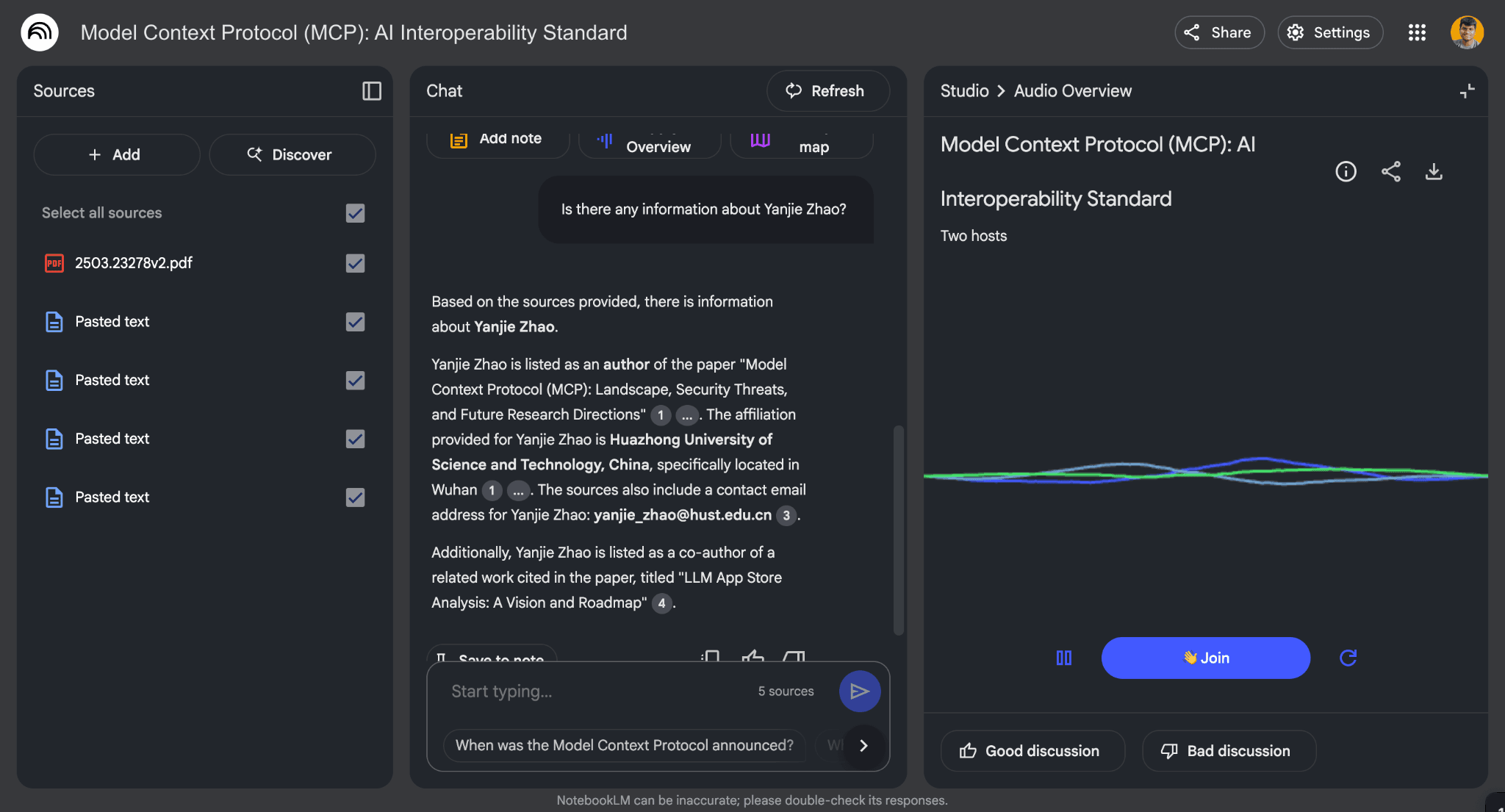The width and height of the screenshot is (1505, 812).
Task: Share the audio overview
Action: pos(1390,172)
